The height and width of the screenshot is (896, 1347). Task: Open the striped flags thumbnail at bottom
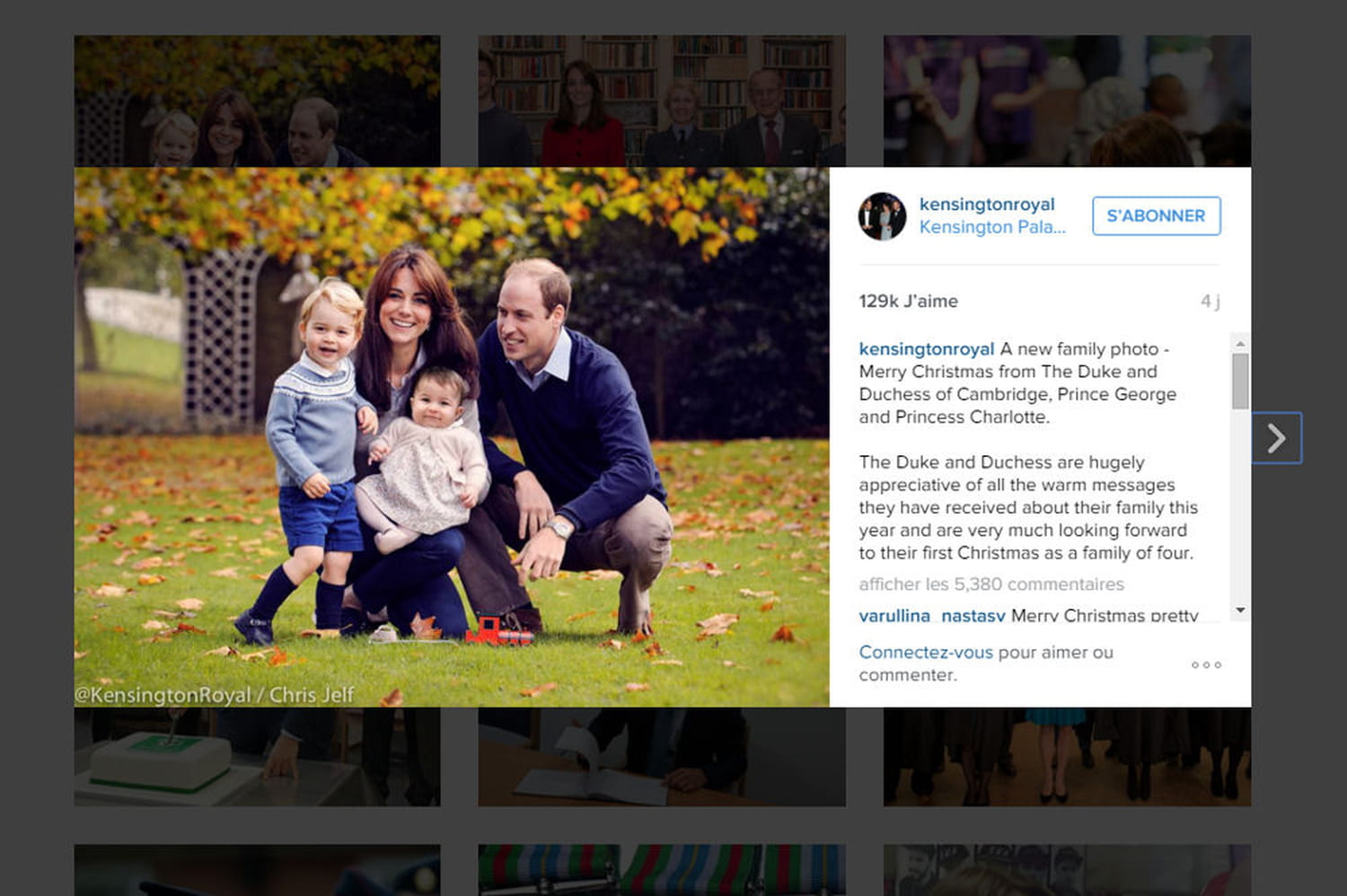point(662,869)
